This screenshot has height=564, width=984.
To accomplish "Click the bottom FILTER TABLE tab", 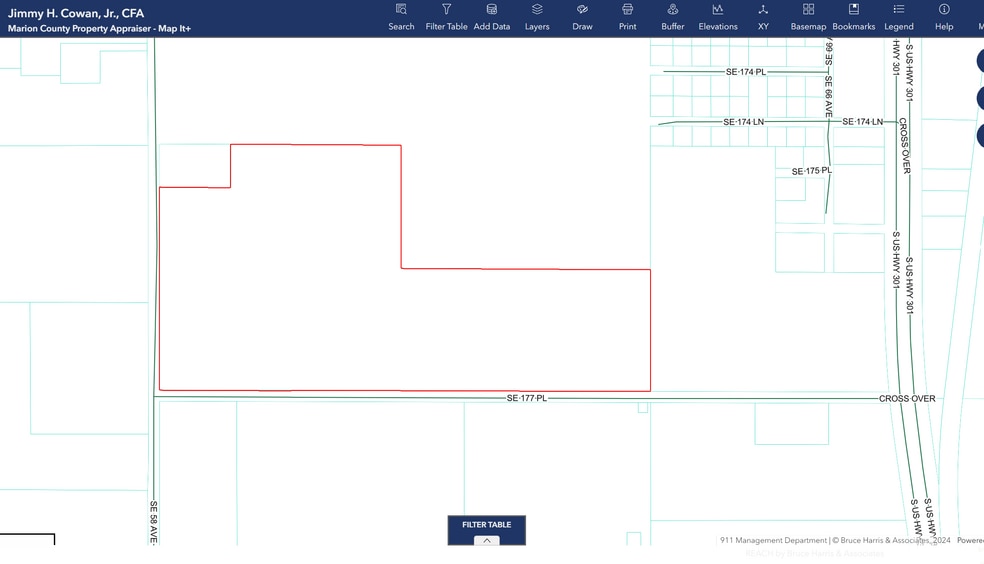I will [x=486, y=524].
